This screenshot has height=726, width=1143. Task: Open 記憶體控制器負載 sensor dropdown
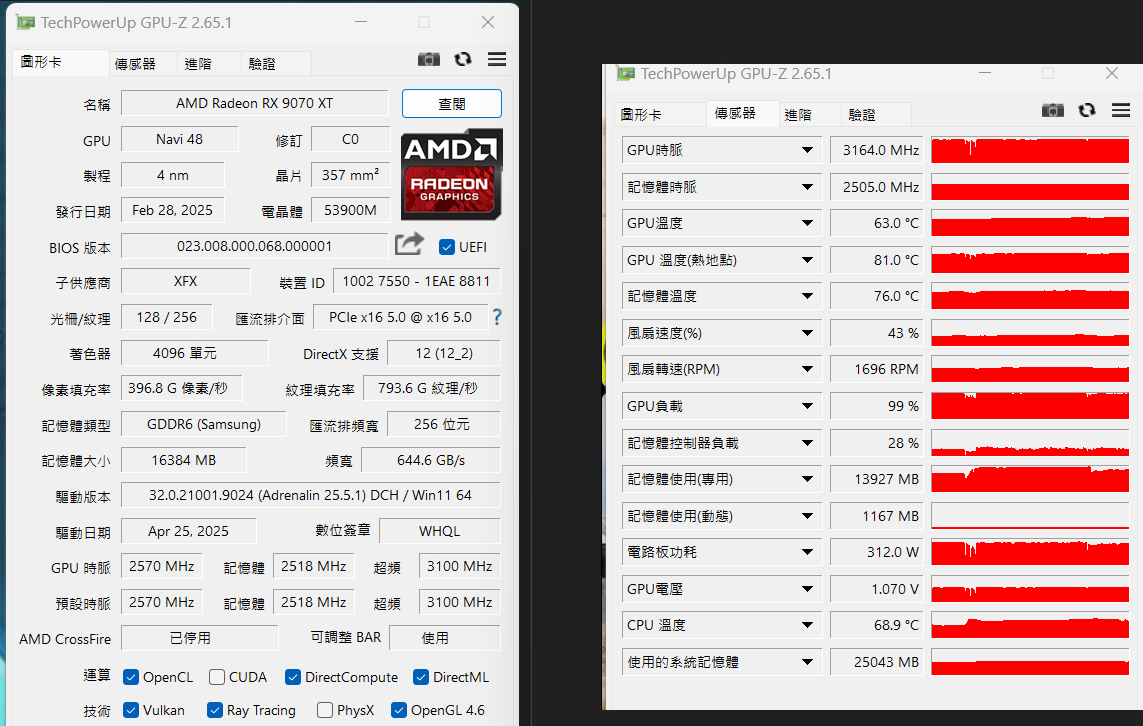(807, 442)
